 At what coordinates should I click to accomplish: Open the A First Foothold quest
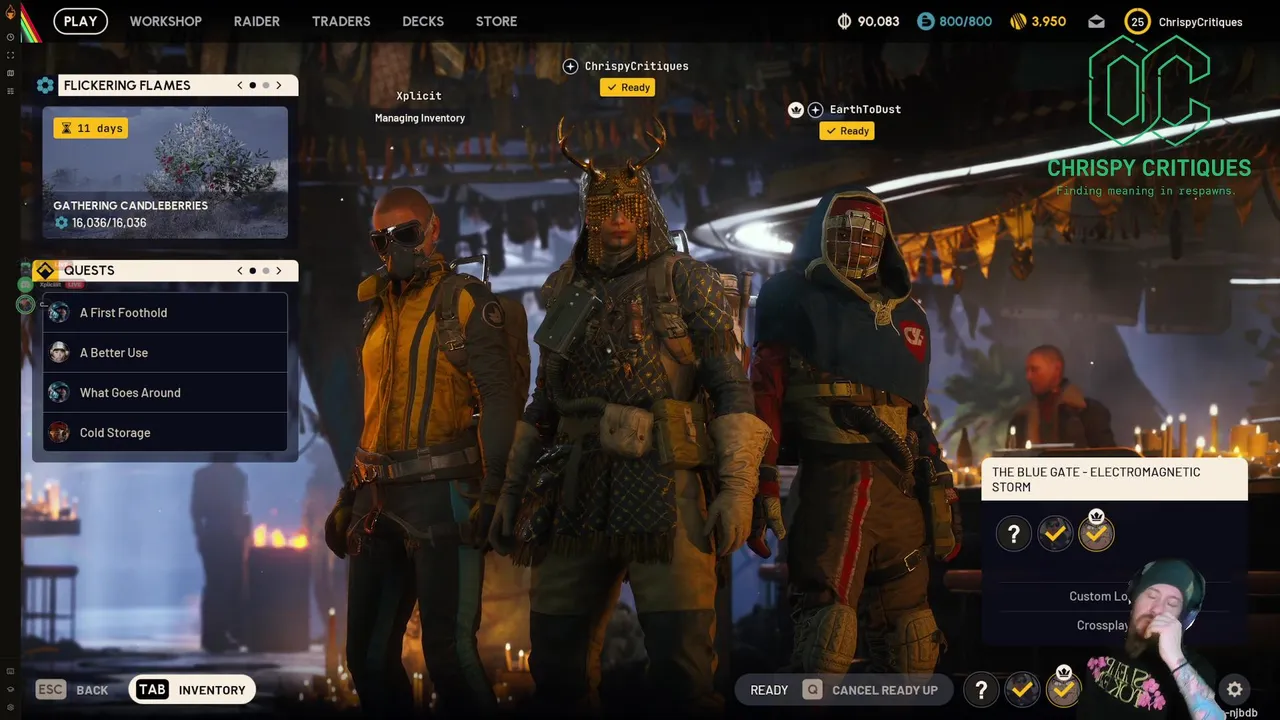[x=165, y=313]
